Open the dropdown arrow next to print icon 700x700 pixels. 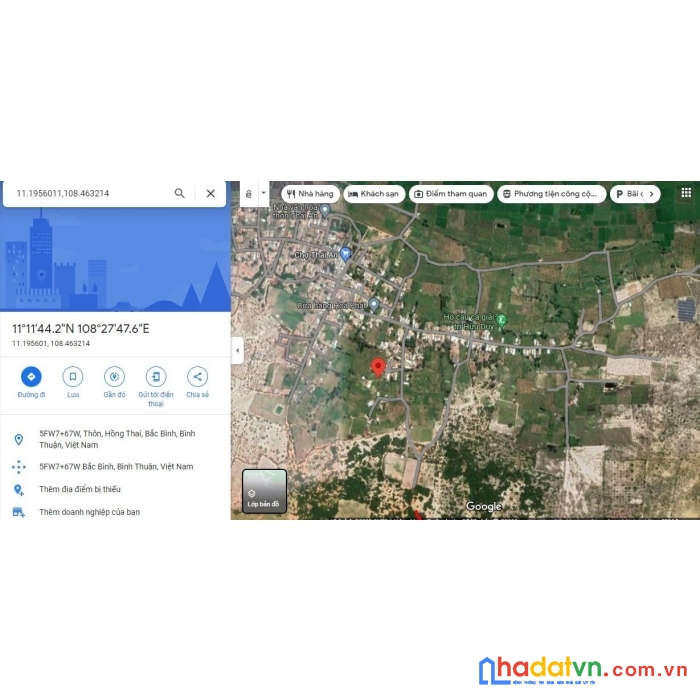263,193
